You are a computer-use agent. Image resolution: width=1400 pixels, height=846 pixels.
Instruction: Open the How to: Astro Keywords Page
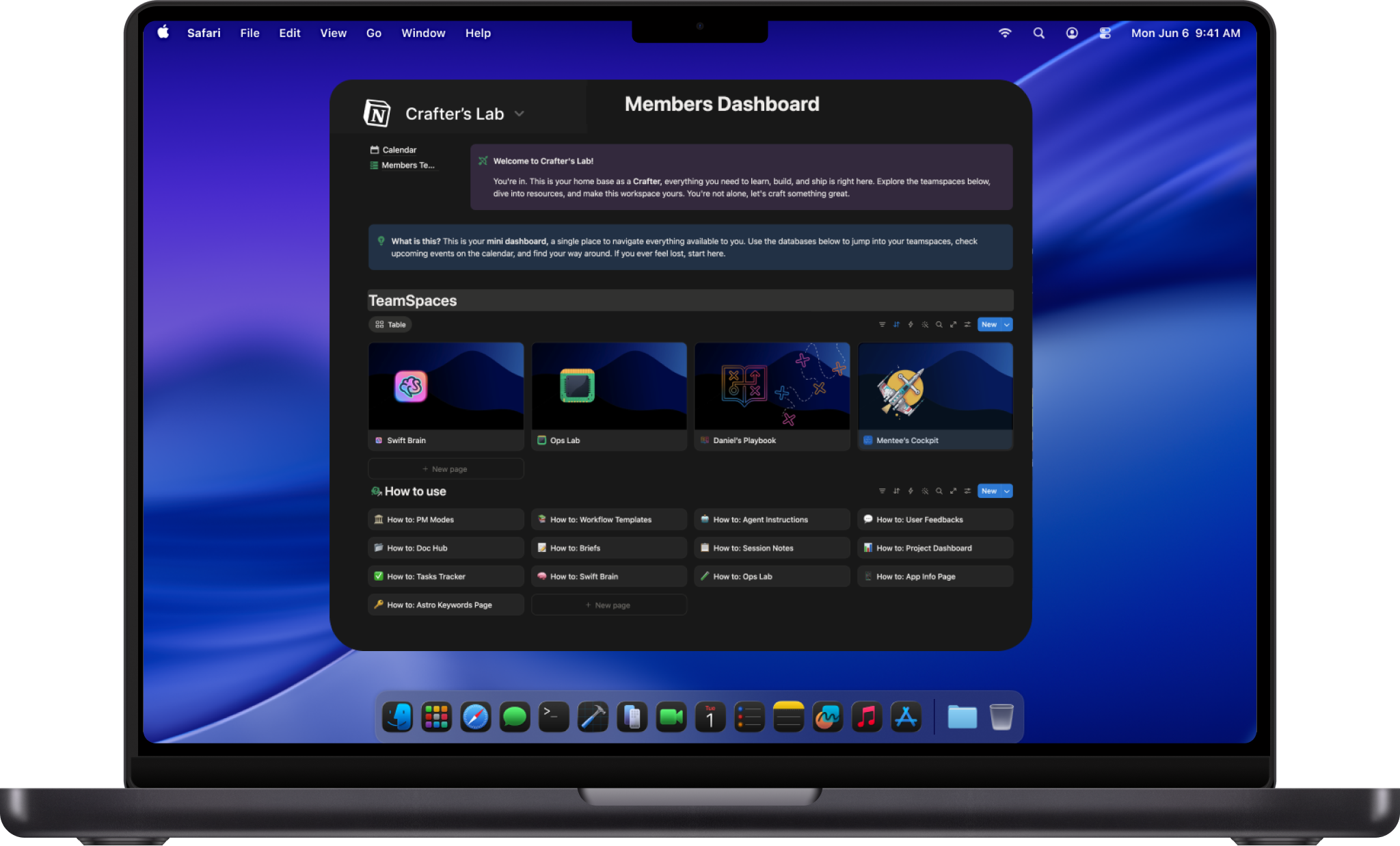(x=446, y=605)
